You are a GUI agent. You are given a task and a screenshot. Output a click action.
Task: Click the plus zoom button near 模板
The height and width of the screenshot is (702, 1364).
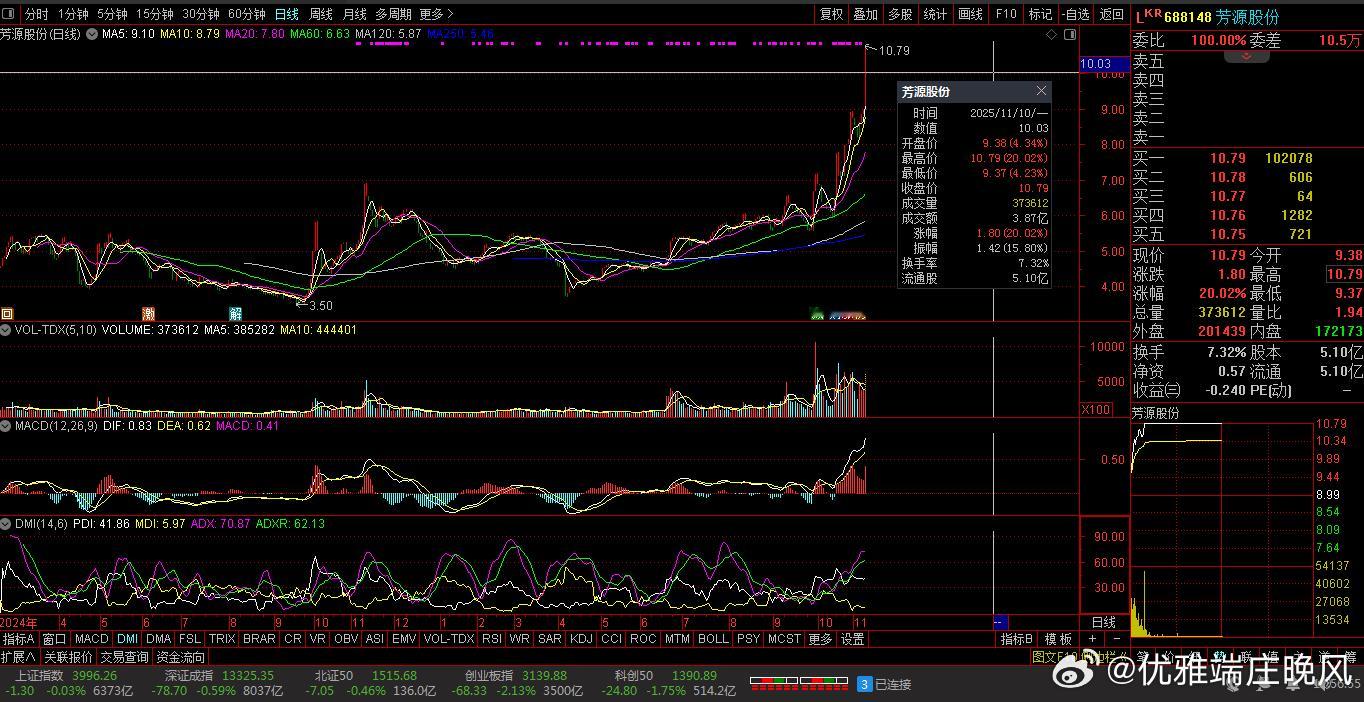coord(1092,639)
